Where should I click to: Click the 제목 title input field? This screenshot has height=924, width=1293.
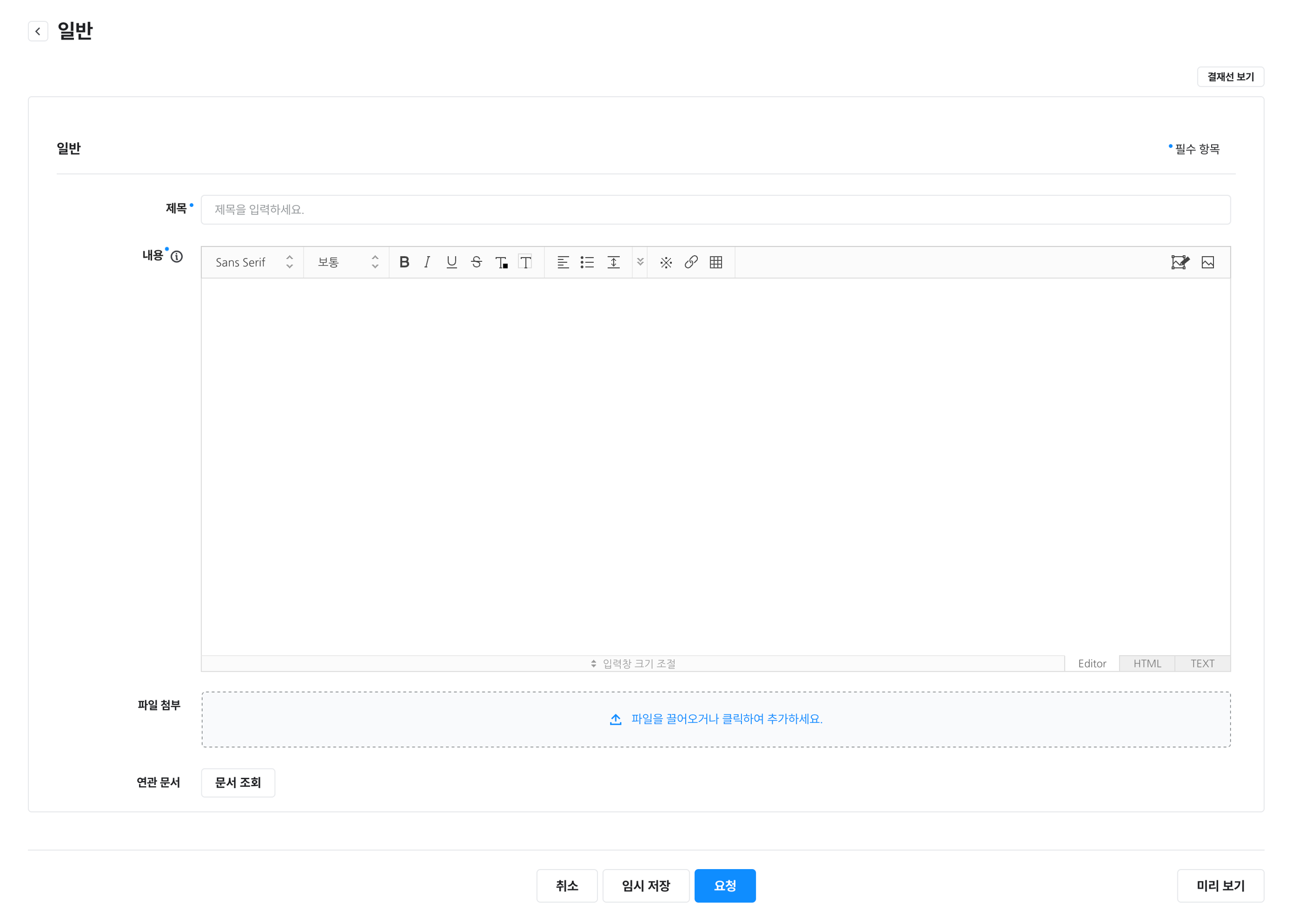[715, 210]
